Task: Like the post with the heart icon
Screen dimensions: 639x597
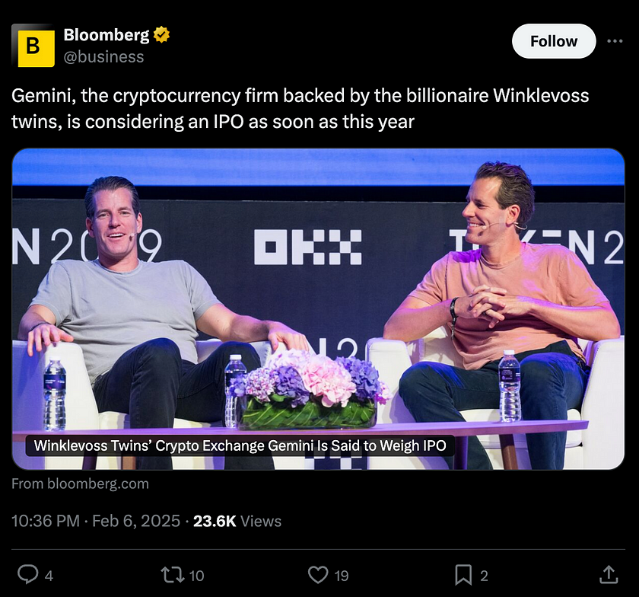Action: pyautogui.click(x=318, y=575)
